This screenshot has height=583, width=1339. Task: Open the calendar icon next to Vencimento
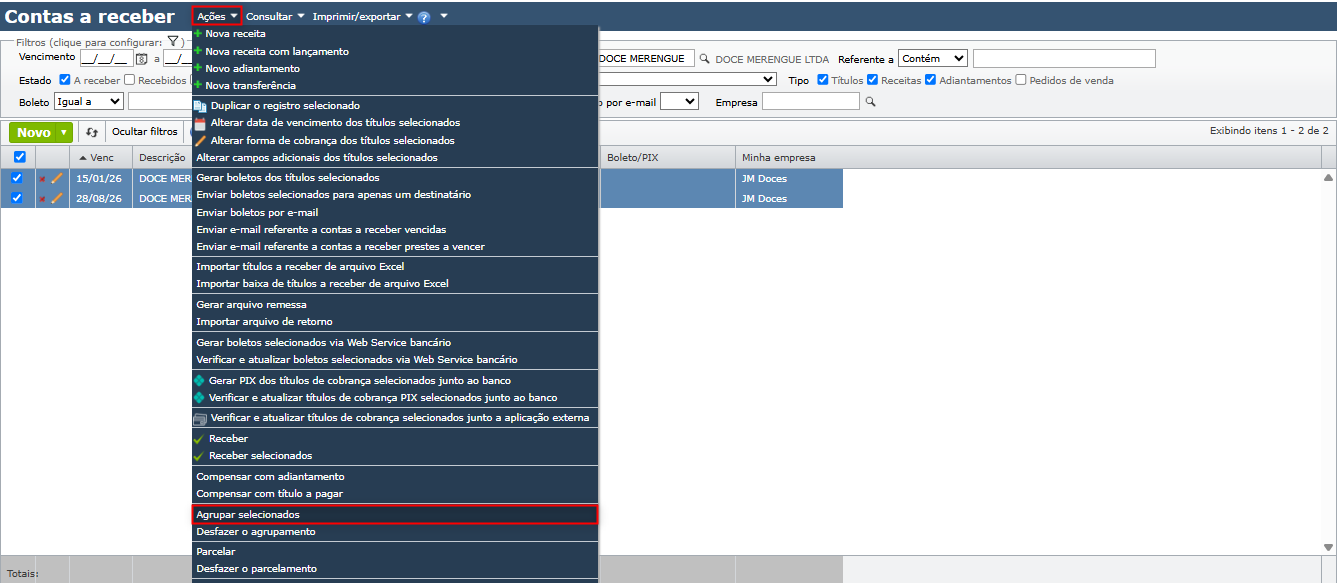coord(141,59)
